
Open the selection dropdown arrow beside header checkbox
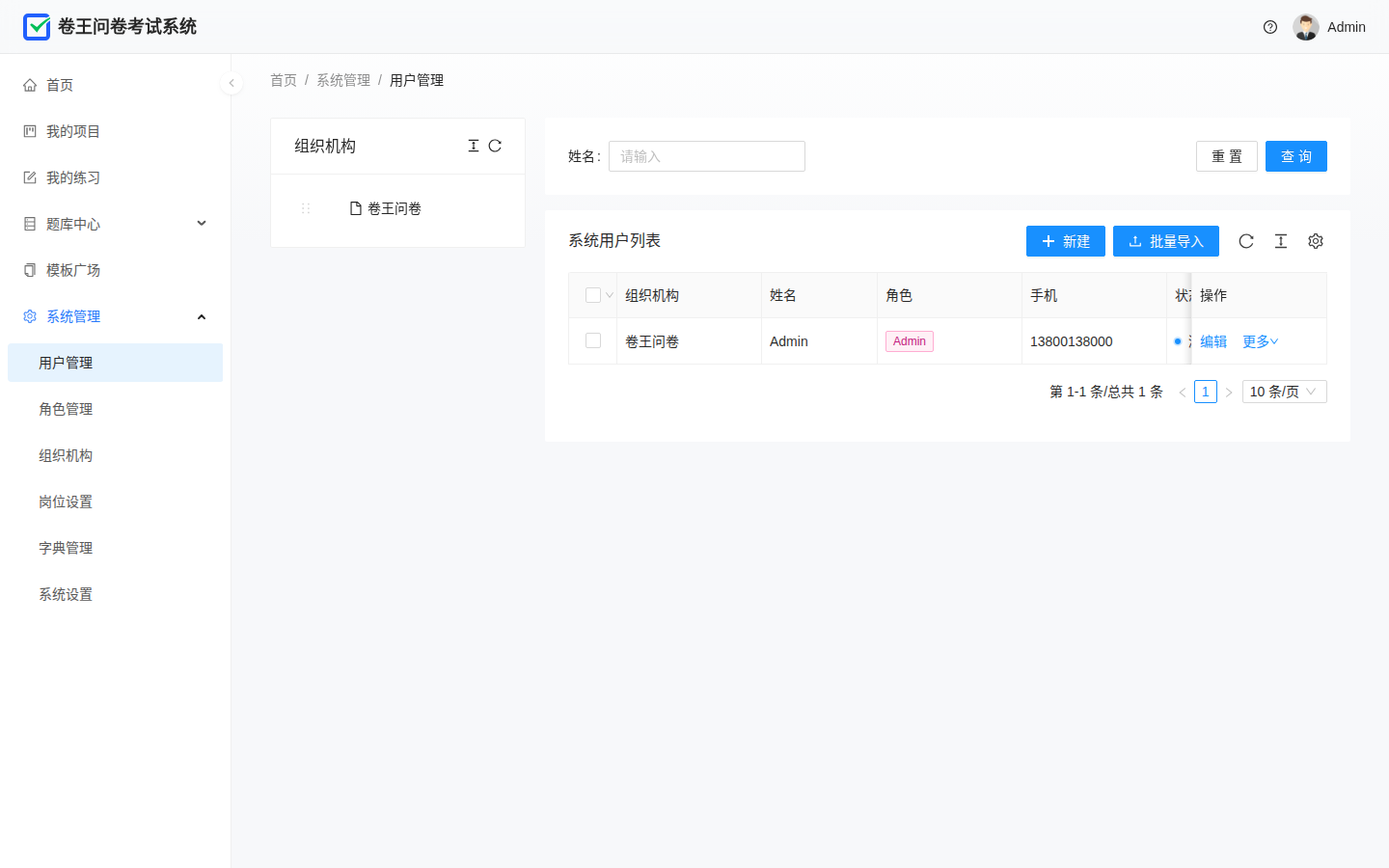(x=610, y=295)
